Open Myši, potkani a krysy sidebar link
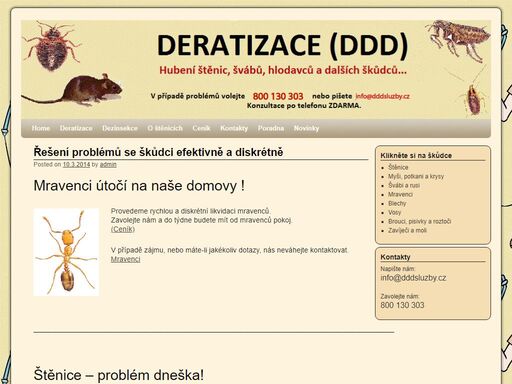Screen dimensions: 512x384 (x=416, y=176)
